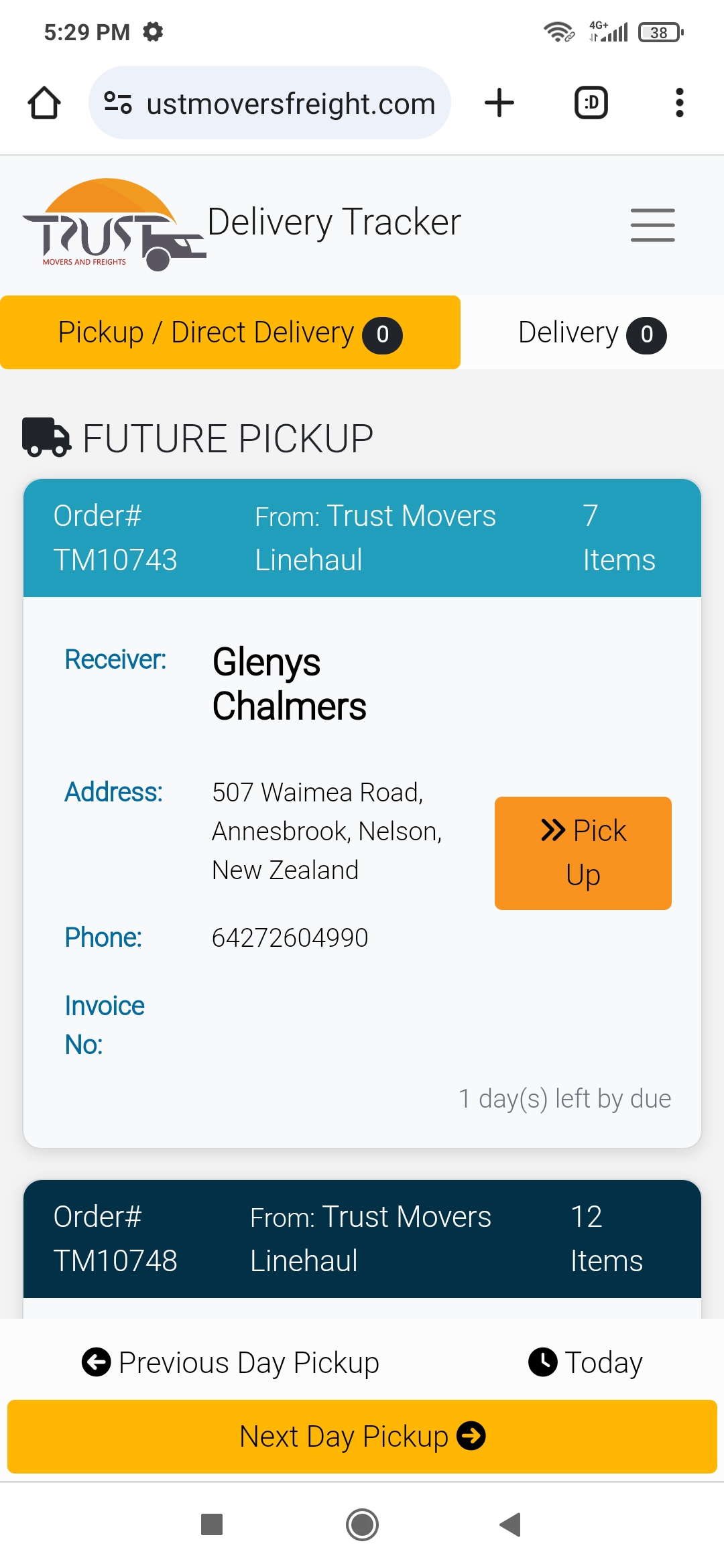
Task: Tap the Android recent apps square
Action: coord(212,1524)
